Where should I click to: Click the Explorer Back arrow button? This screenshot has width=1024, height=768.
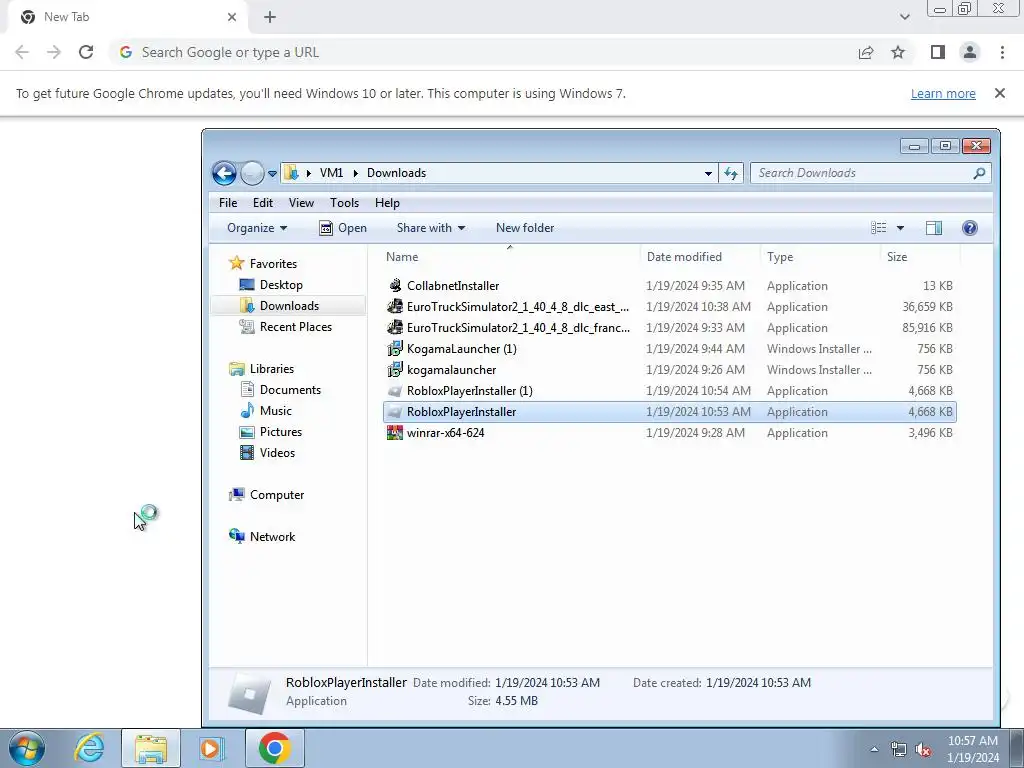(x=224, y=173)
